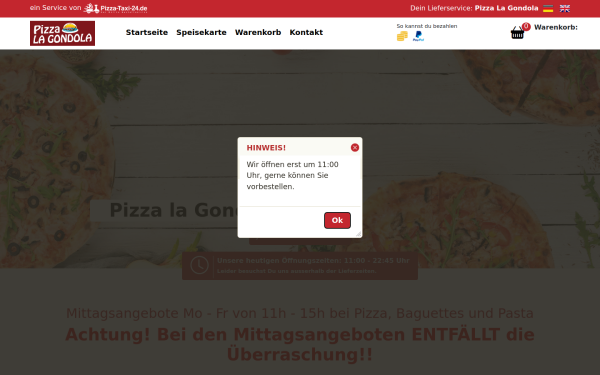Click the 'Unsere heutigen Öffnungszeiten' text

(x=313, y=261)
